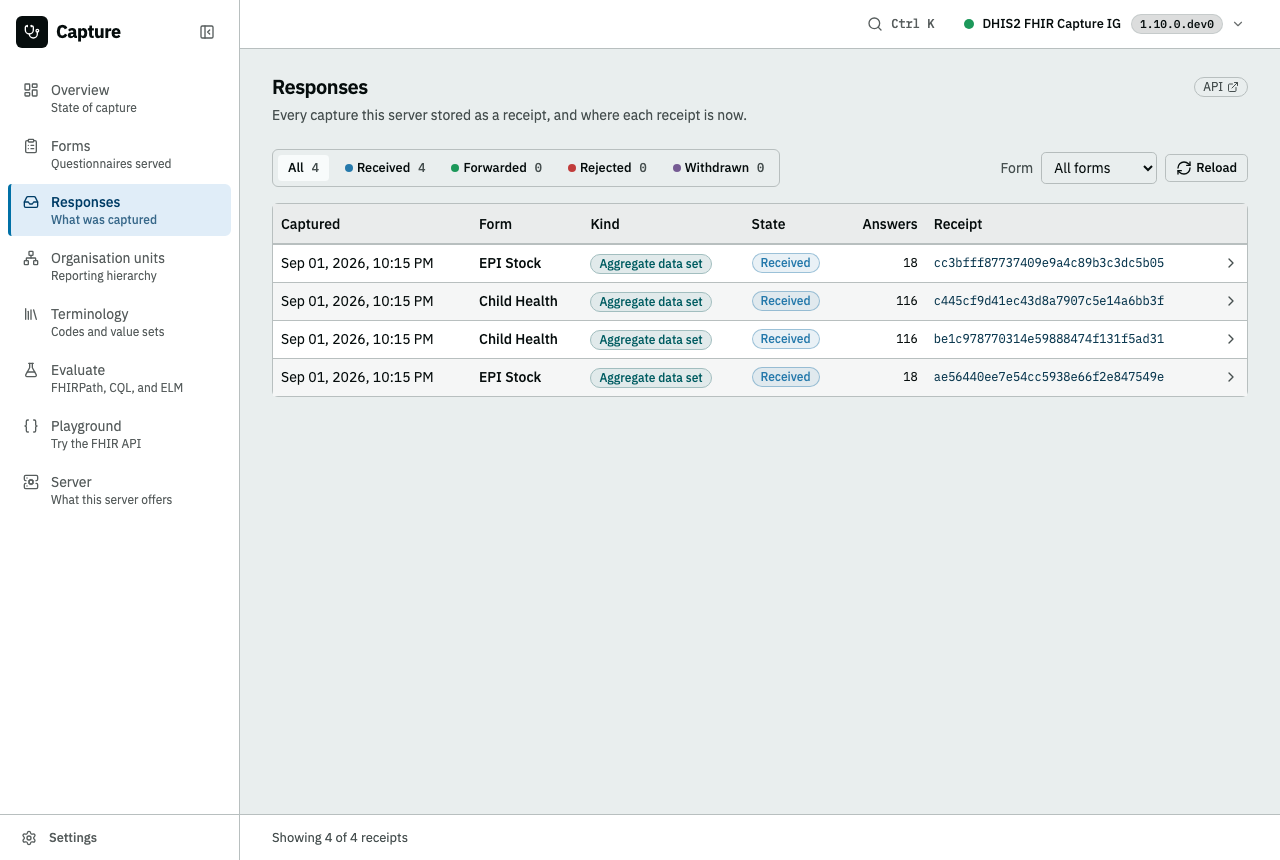
Task: Open the All forms dropdown
Action: click(x=1099, y=168)
